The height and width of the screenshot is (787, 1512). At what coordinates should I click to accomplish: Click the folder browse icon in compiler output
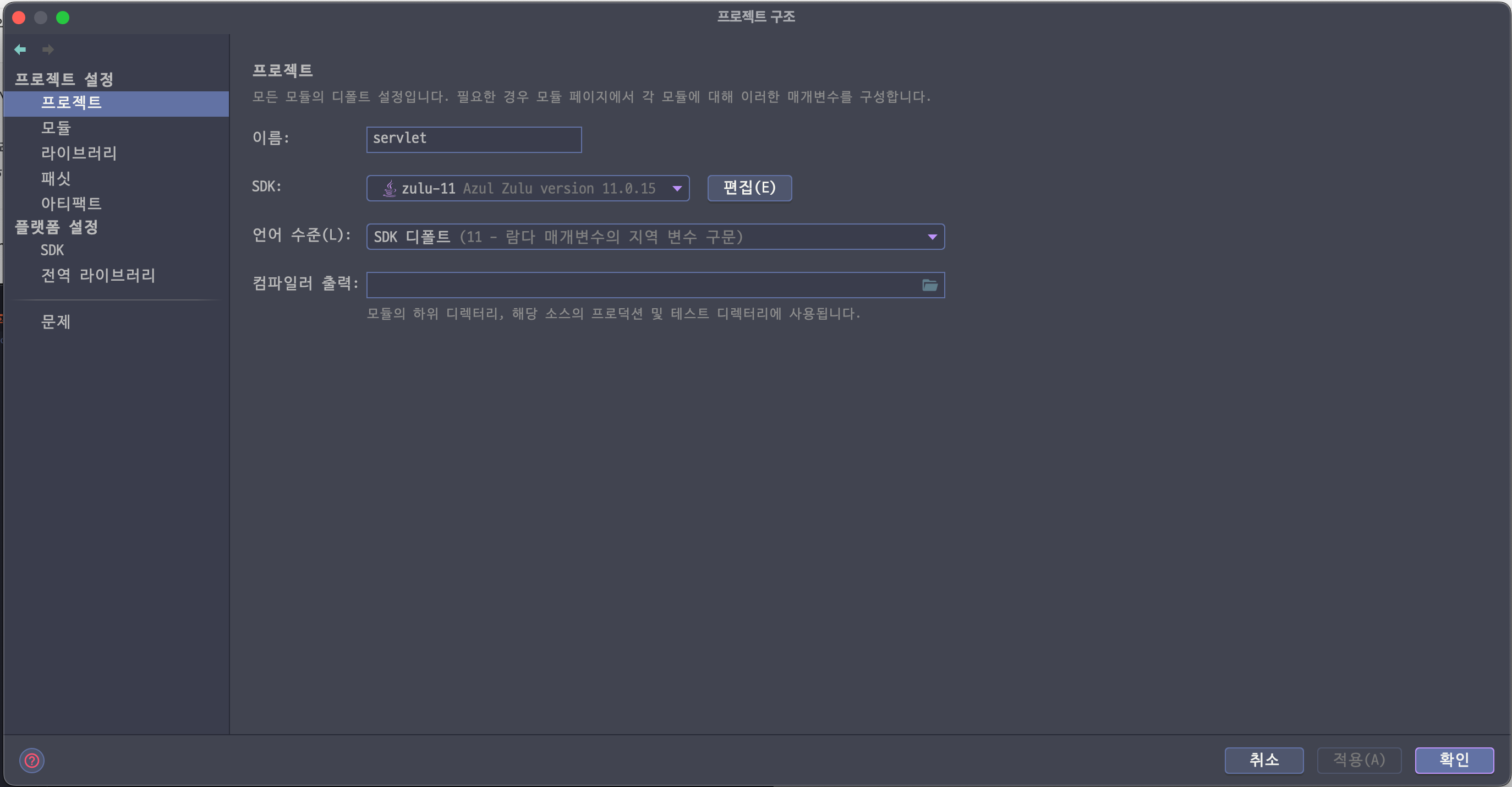929,286
